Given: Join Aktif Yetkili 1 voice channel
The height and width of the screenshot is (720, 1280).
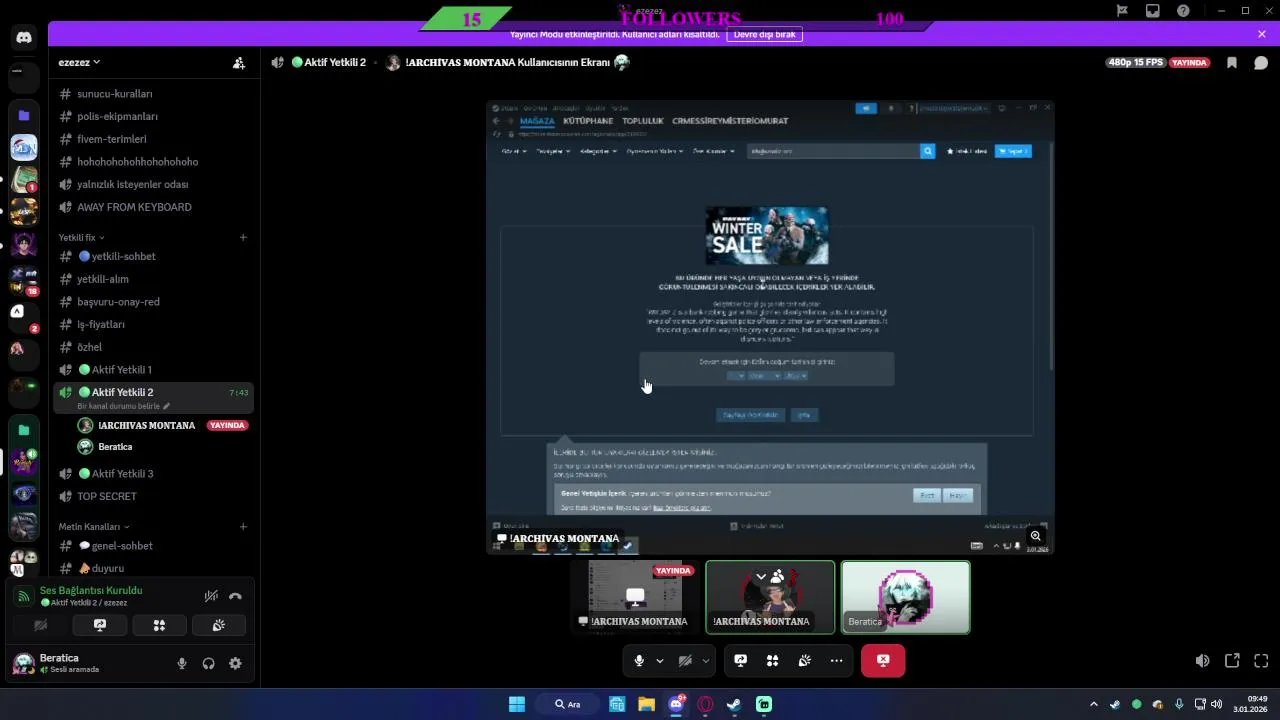Looking at the screenshot, I should coord(153,370).
